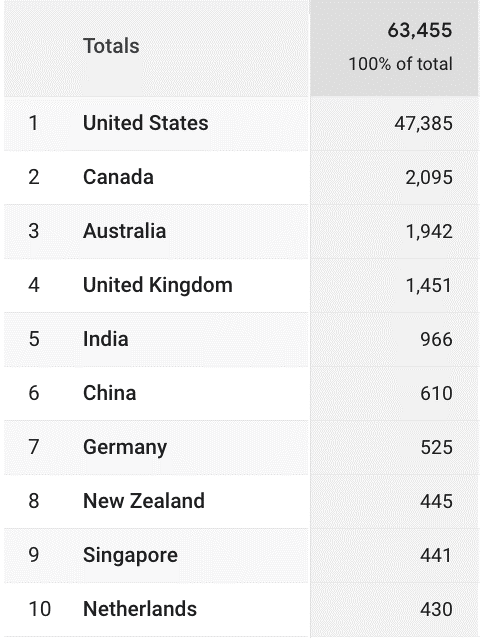This screenshot has width=480, height=638.
Task: Click the Totals row label
Action: click(x=111, y=46)
